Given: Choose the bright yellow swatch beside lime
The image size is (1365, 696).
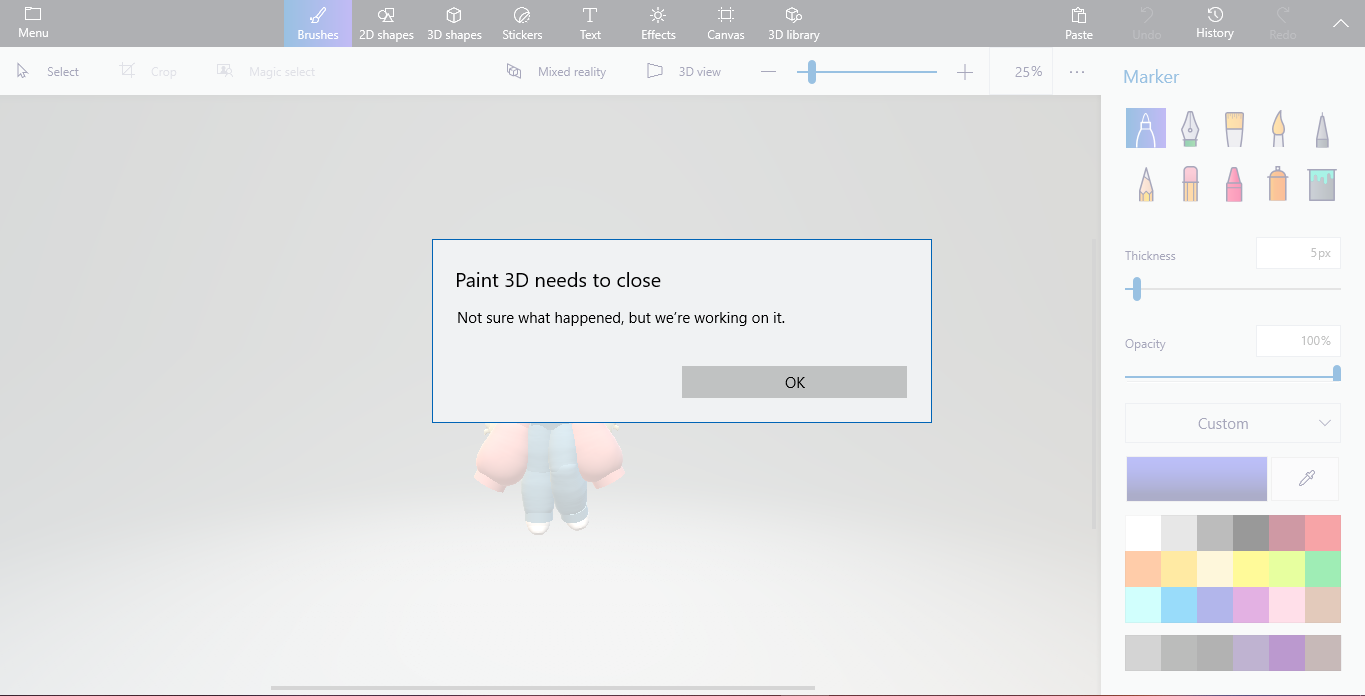Looking at the screenshot, I should point(1251,569).
